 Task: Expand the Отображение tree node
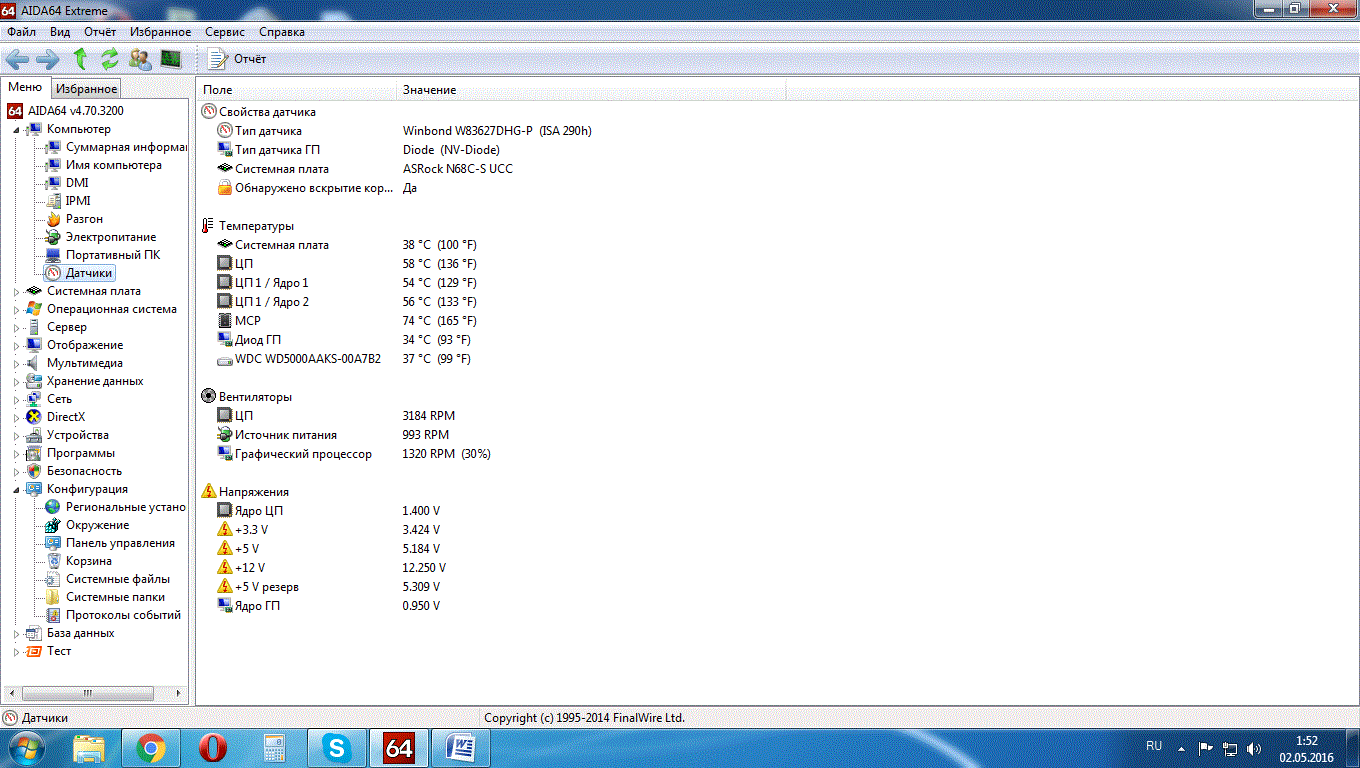point(16,345)
